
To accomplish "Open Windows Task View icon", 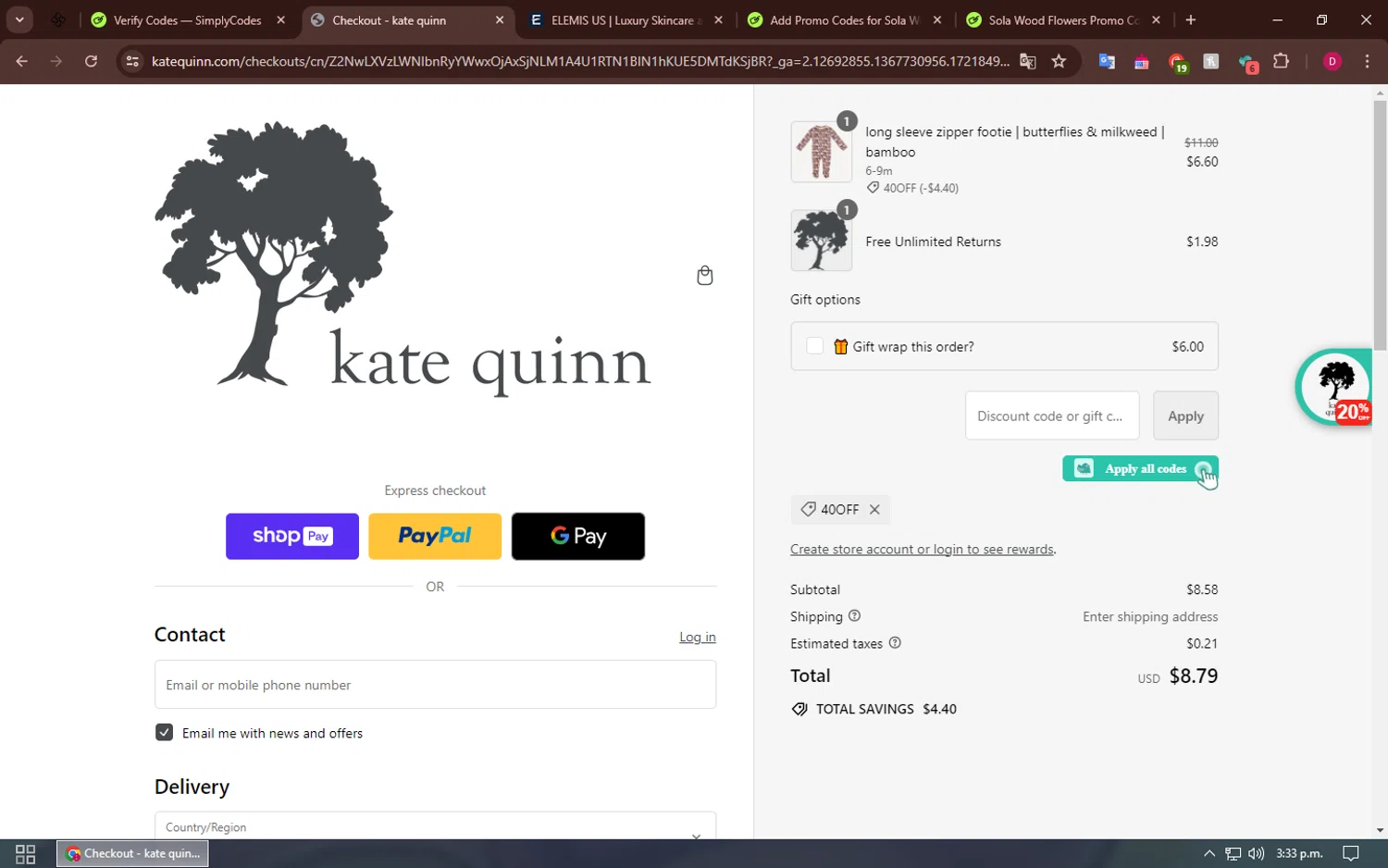I will [x=26, y=853].
